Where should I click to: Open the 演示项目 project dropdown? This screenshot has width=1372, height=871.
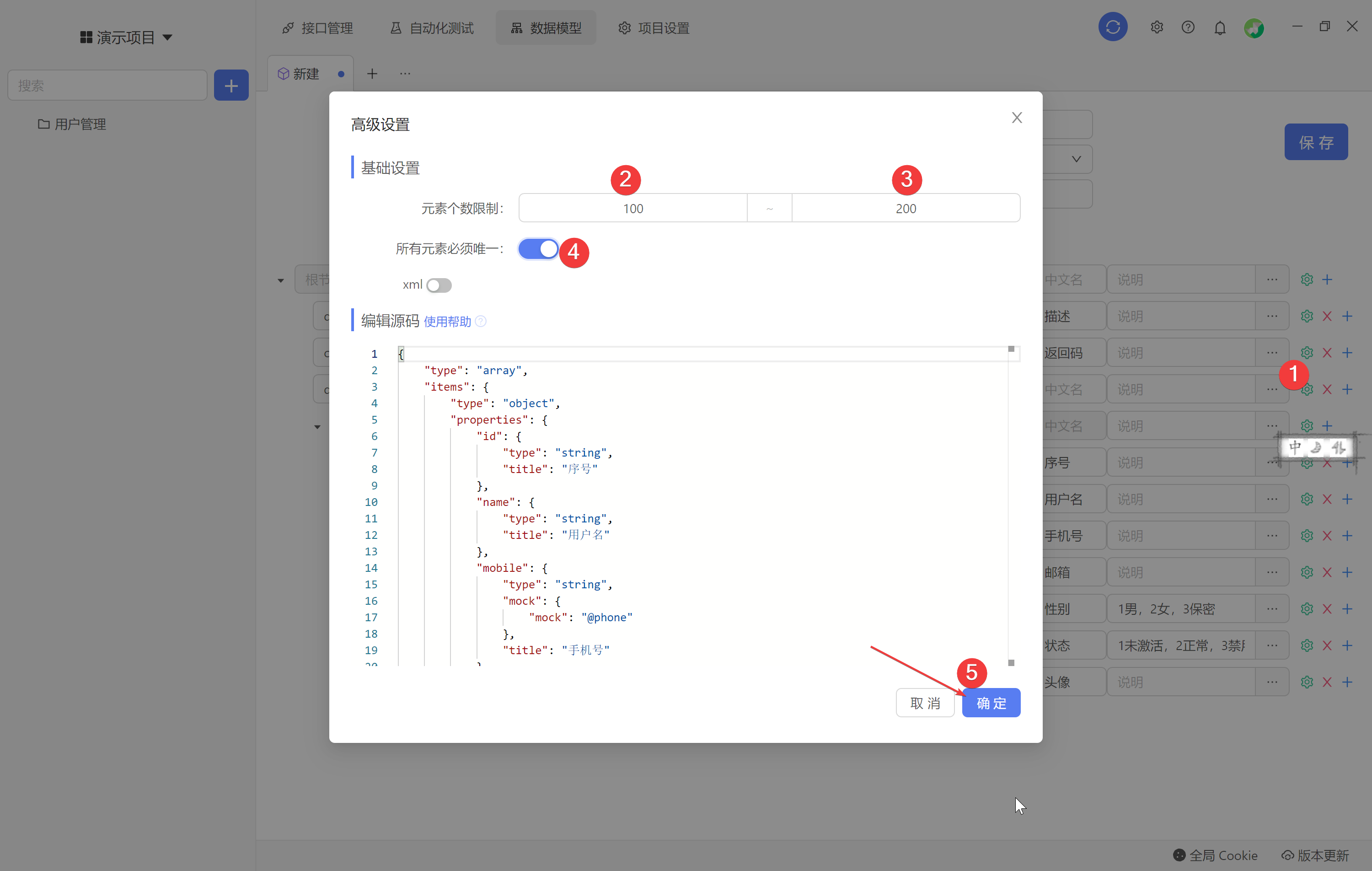(x=126, y=38)
